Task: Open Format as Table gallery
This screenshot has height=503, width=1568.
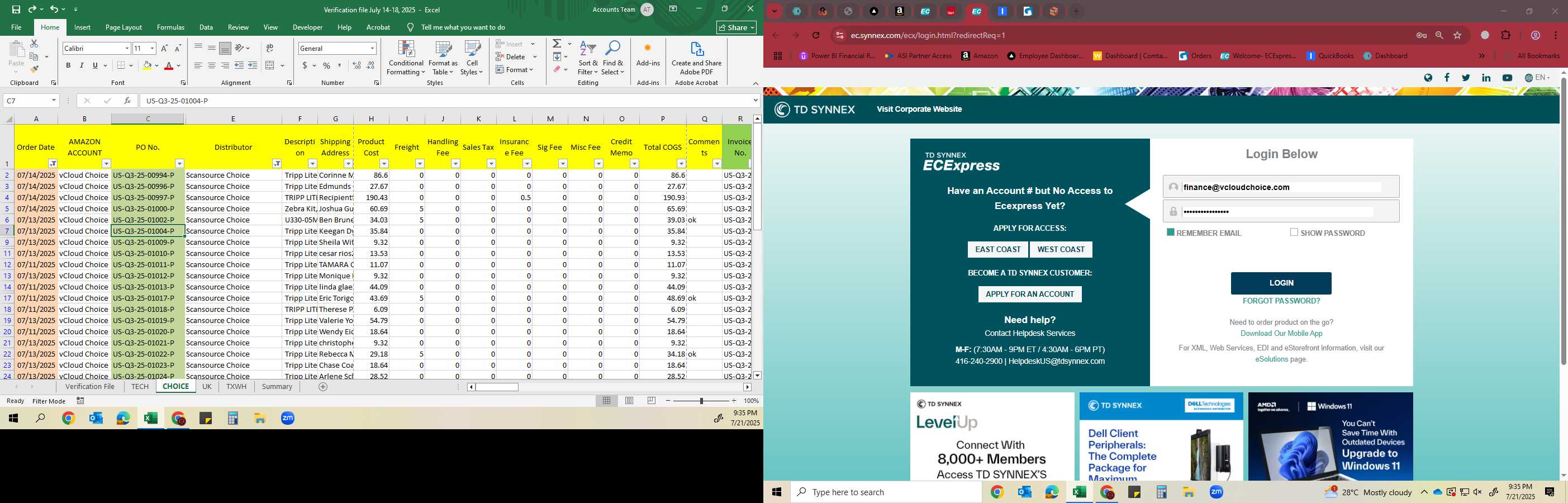Action: [443, 59]
